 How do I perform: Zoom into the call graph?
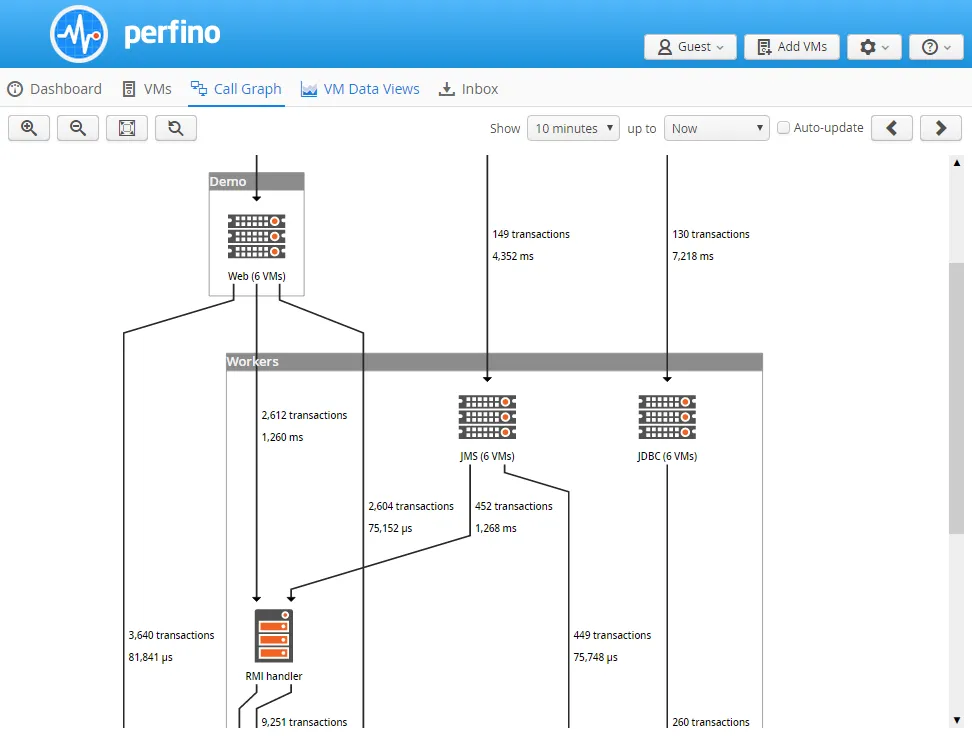point(28,127)
